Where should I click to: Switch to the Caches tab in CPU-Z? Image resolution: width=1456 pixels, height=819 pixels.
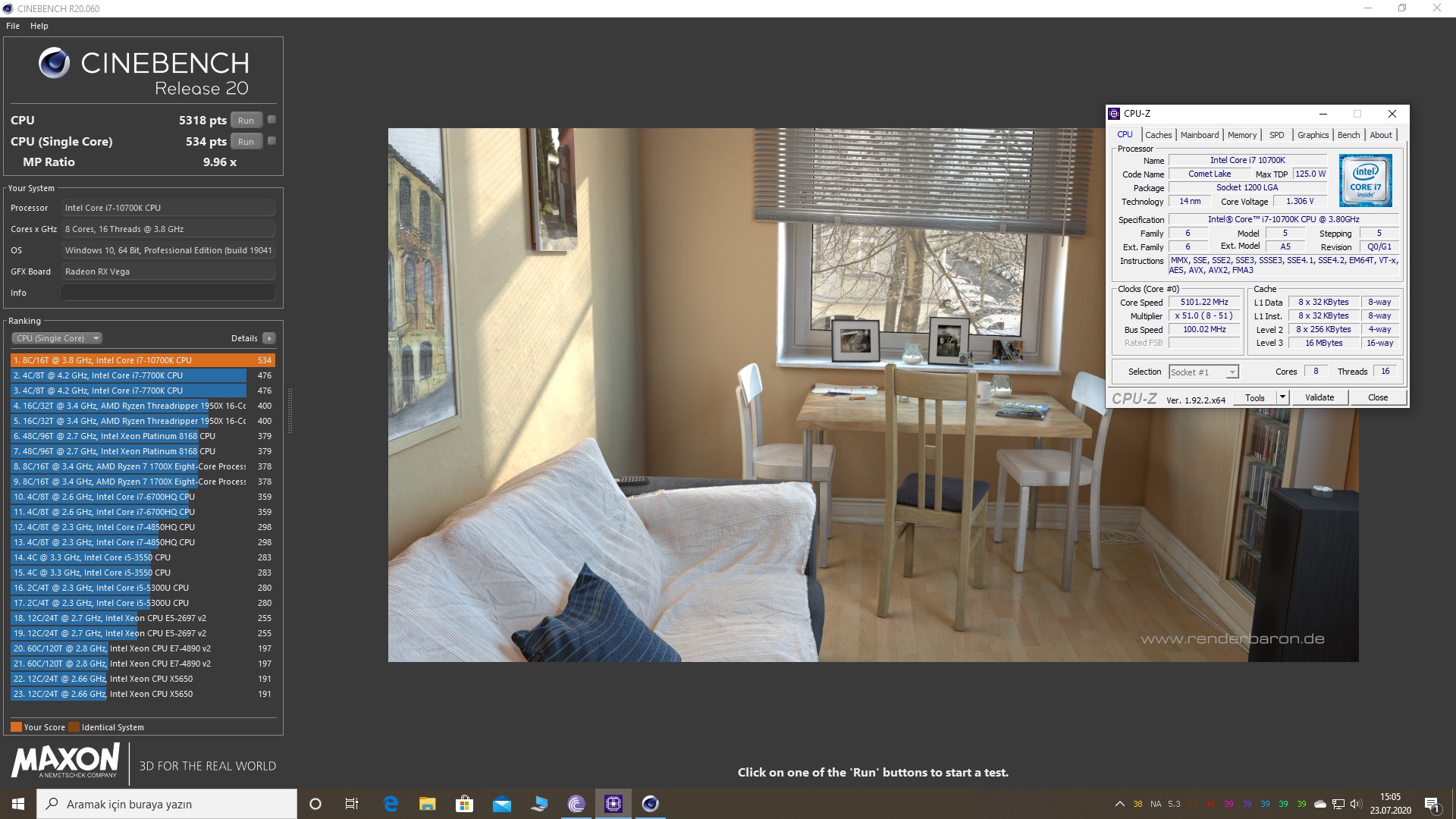[x=1158, y=135]
